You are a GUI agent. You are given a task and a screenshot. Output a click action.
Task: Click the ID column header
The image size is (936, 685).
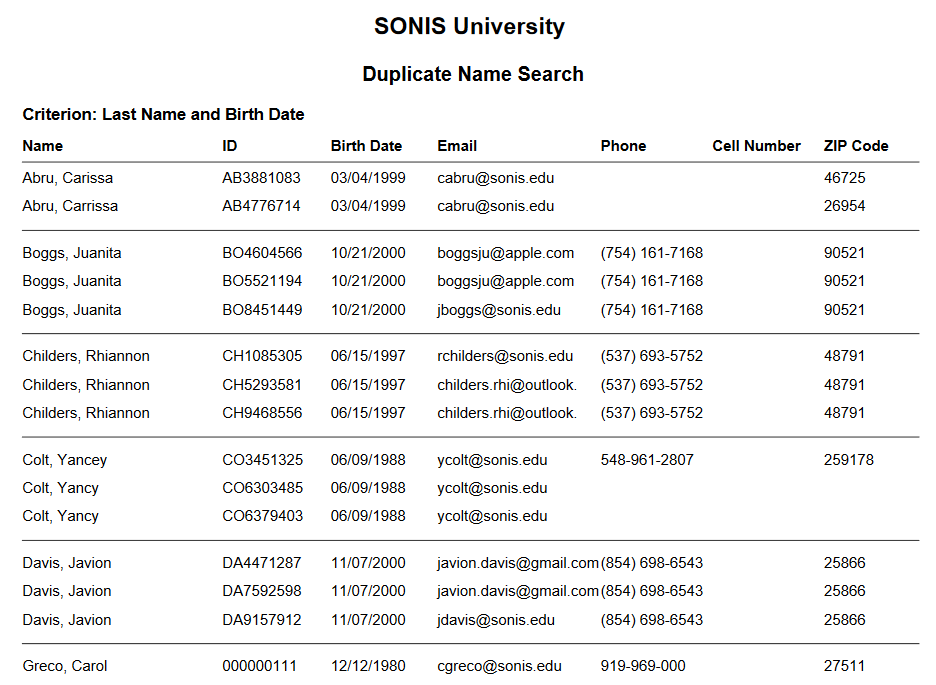tap(230, 146)
